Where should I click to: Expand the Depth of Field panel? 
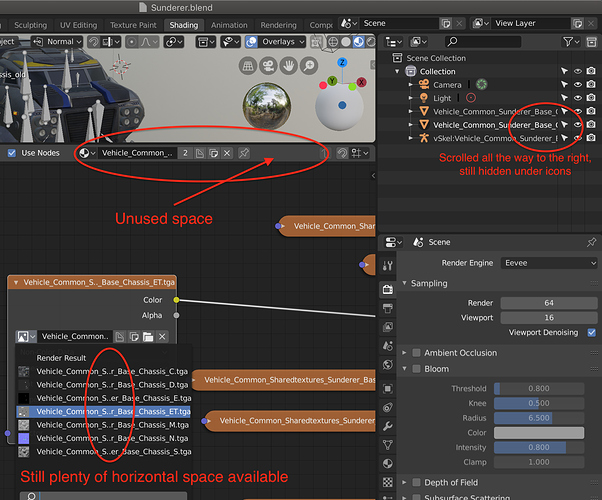click(404, 482)
